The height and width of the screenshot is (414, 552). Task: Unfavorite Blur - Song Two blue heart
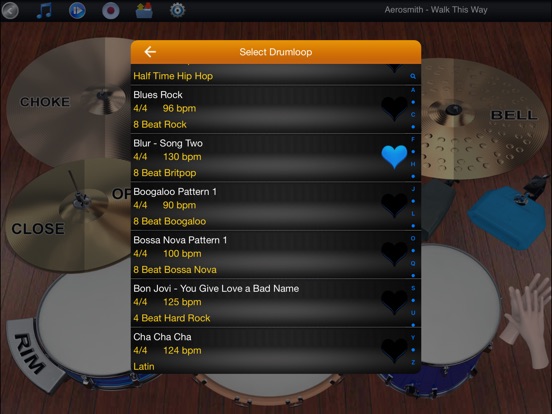click(394, 157)
